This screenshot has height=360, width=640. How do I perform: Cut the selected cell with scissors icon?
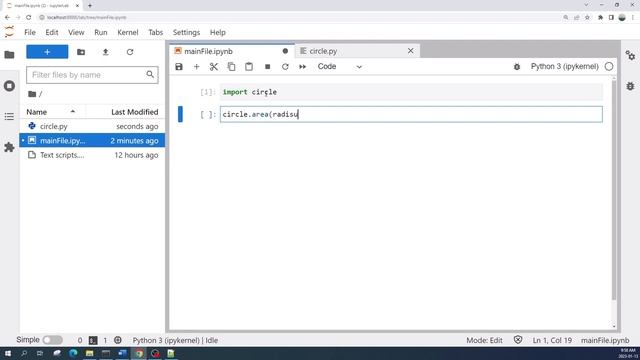[x=214, y=67]
